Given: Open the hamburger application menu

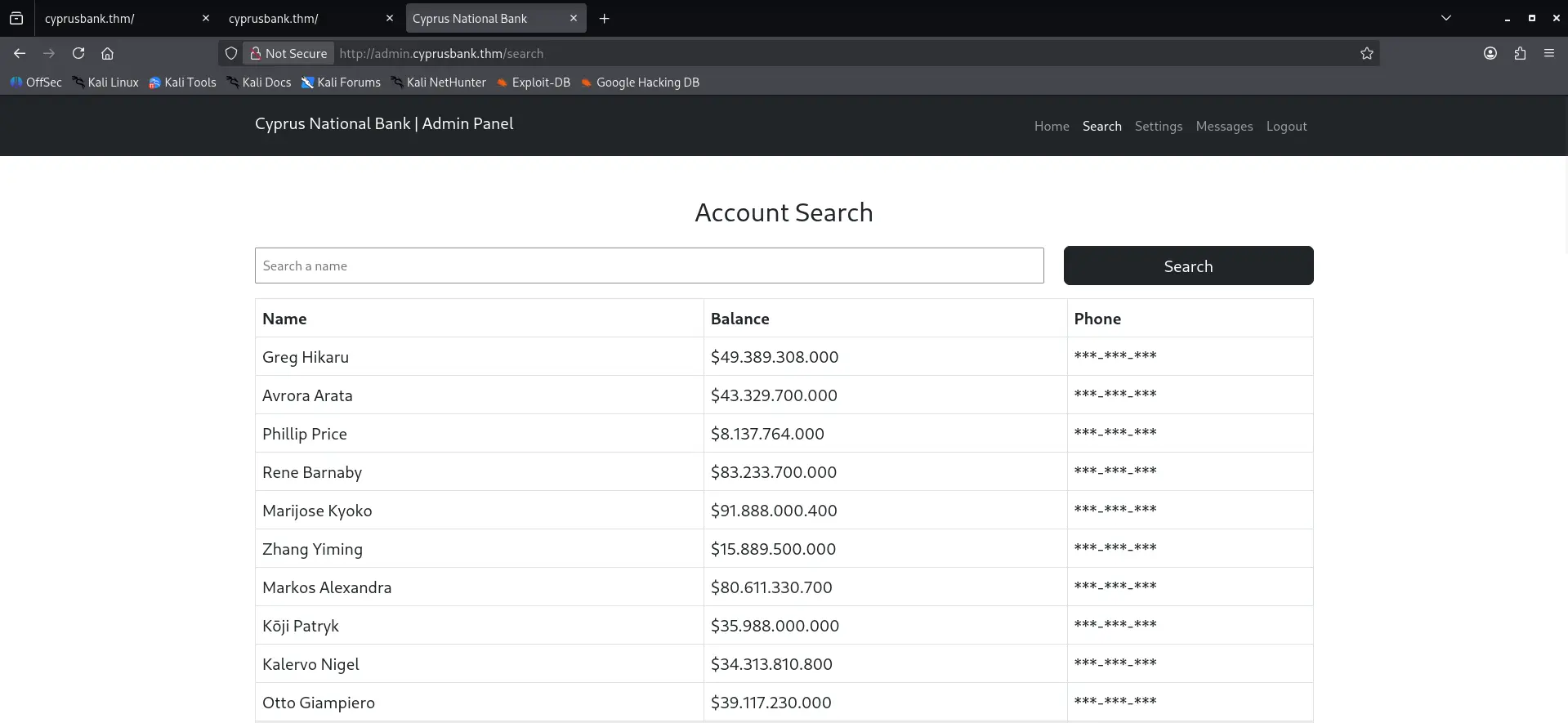Looking at the screenshot, I should click(x=1548, y=53).
